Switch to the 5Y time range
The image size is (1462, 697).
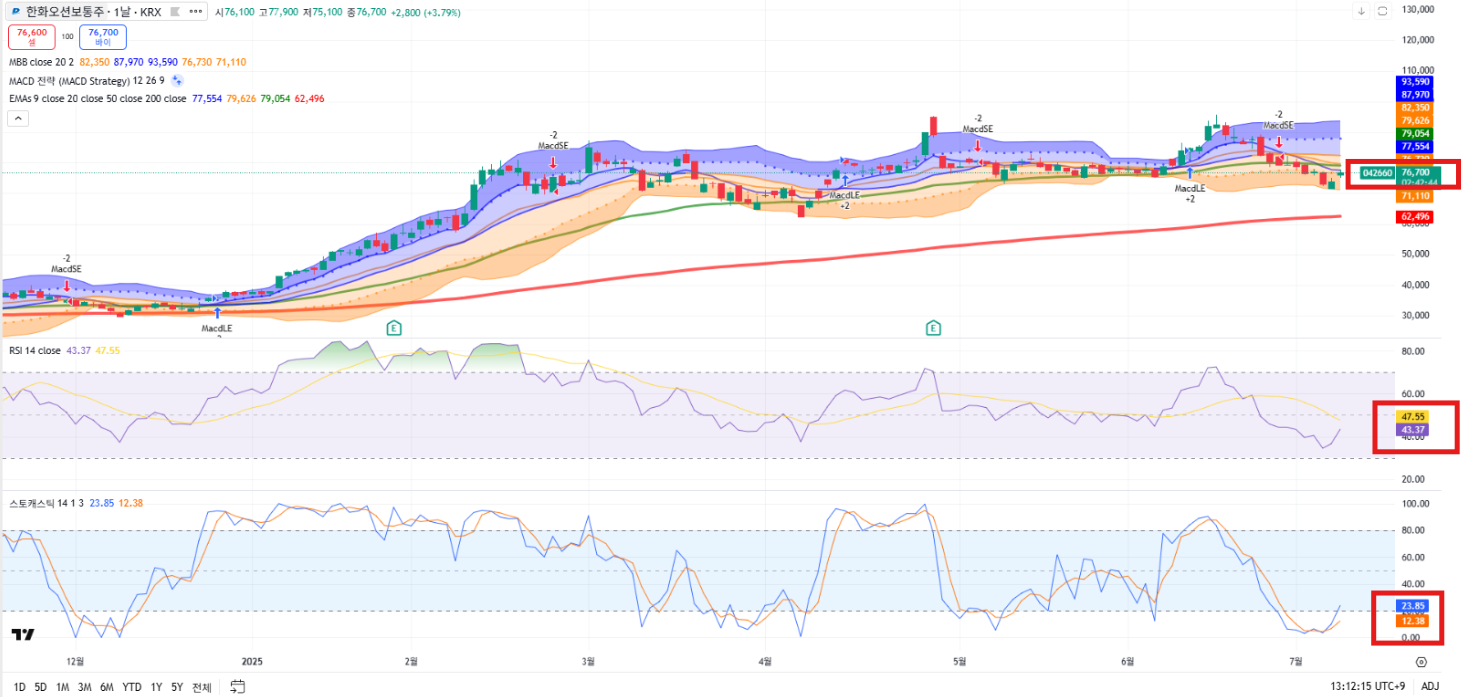[177, 687]
